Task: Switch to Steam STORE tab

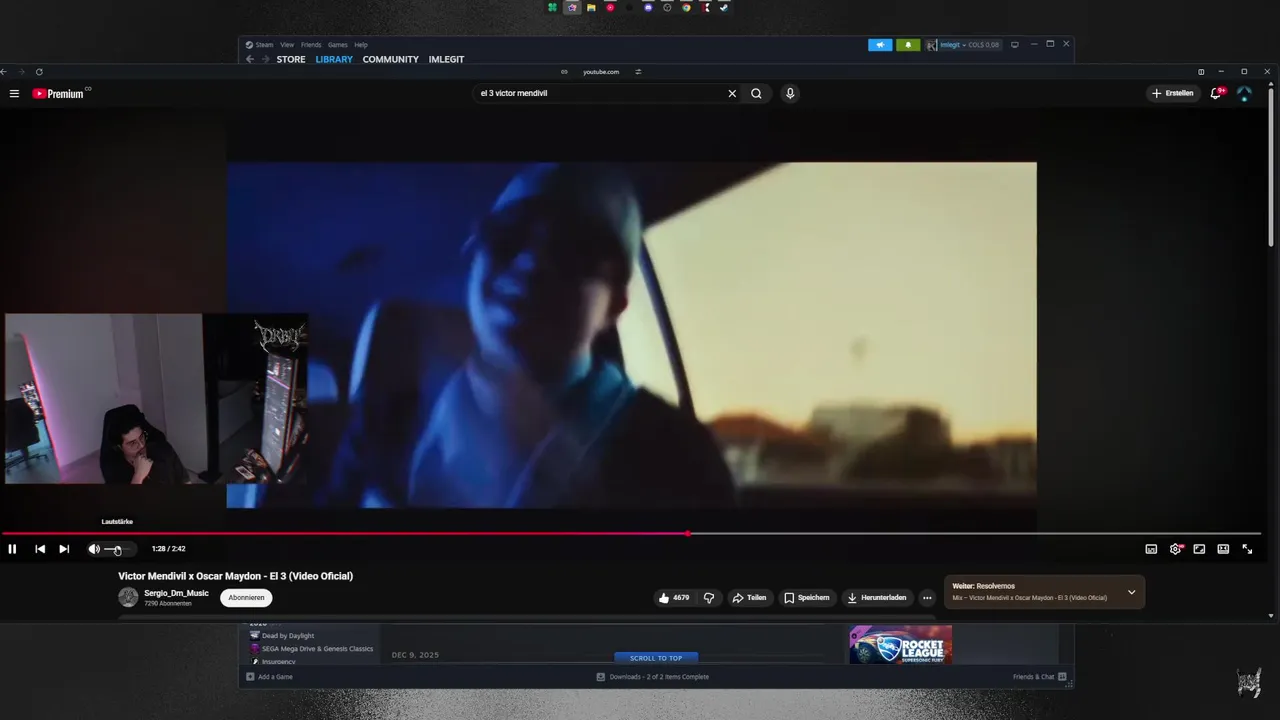Action: (x=291, y=59)
